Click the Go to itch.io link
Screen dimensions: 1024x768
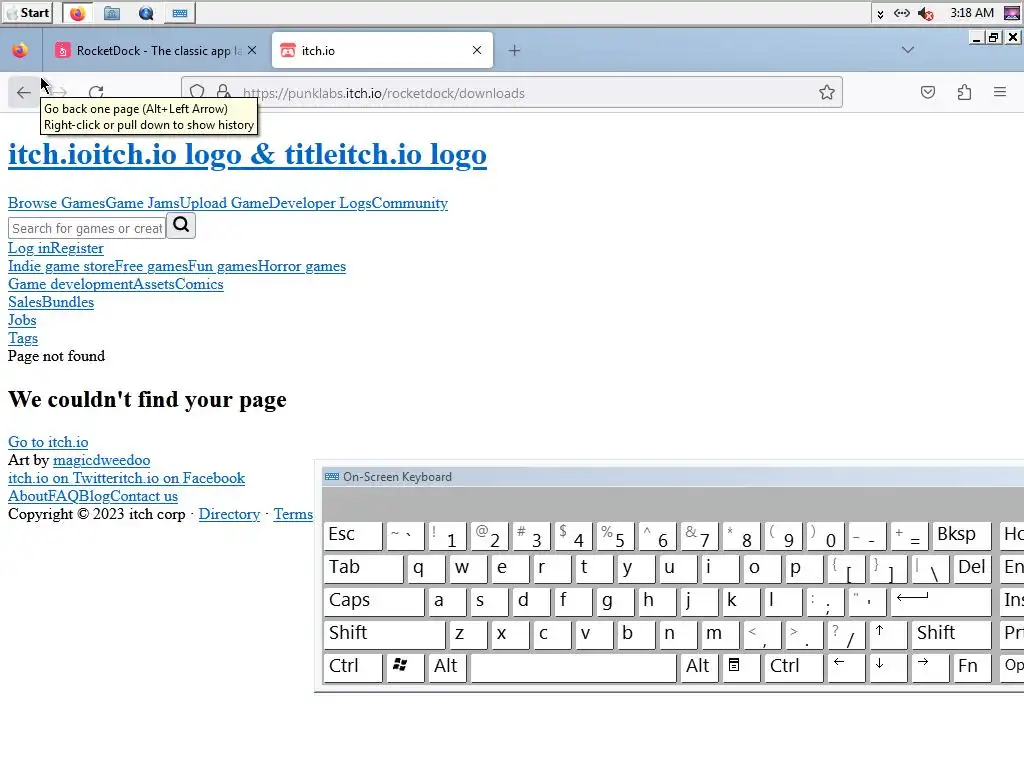[x=48, y=442]
